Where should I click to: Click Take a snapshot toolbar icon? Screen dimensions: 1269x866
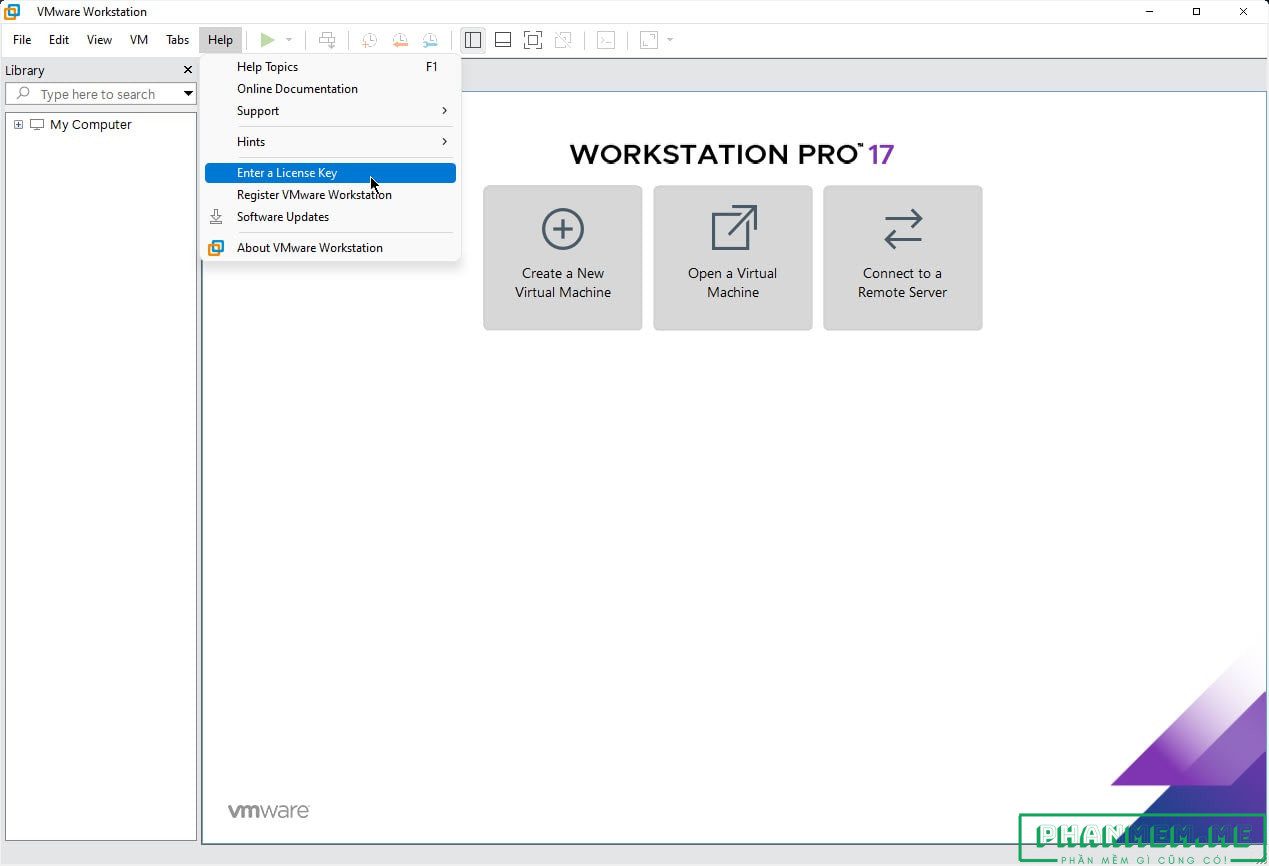[369, 40]
